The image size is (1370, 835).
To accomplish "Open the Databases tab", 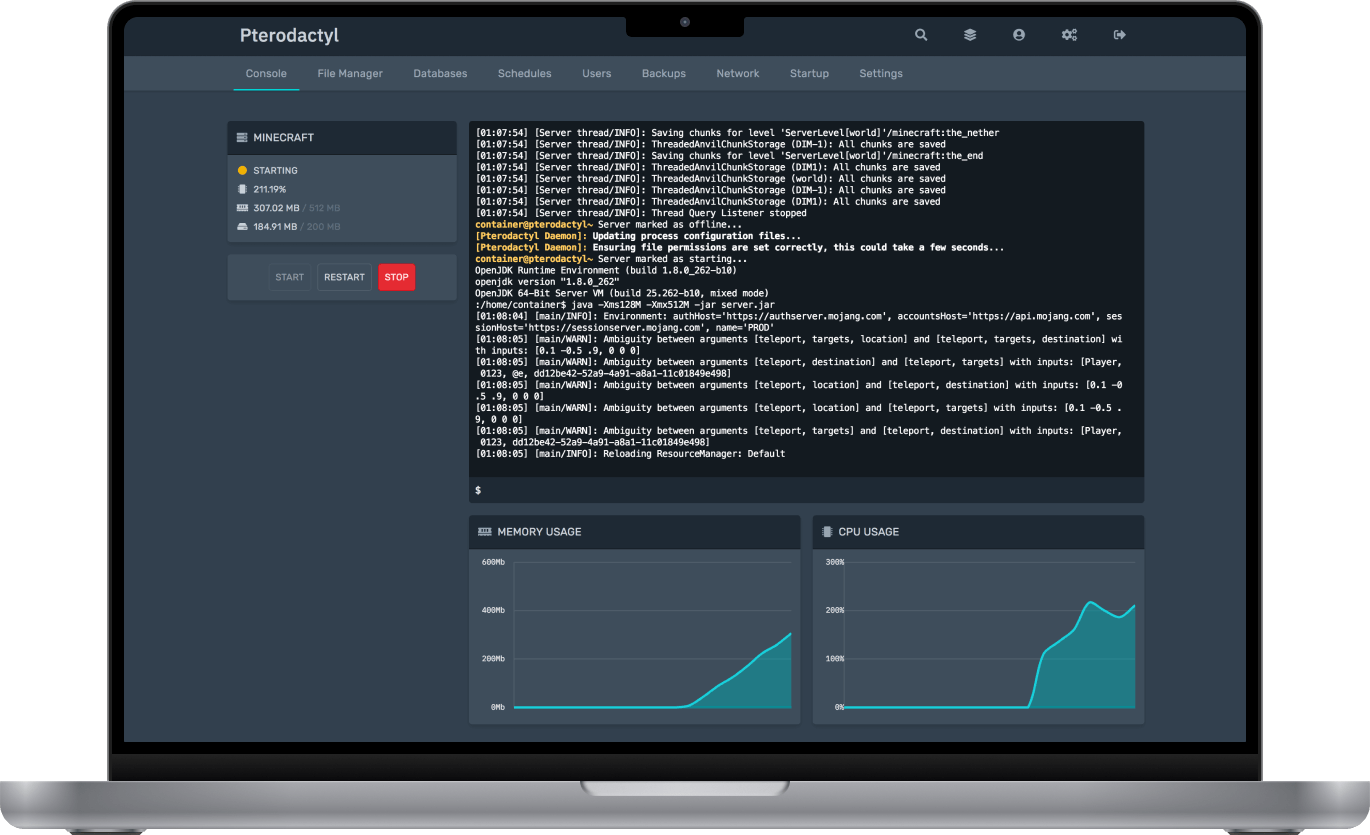I will [440, 73].
